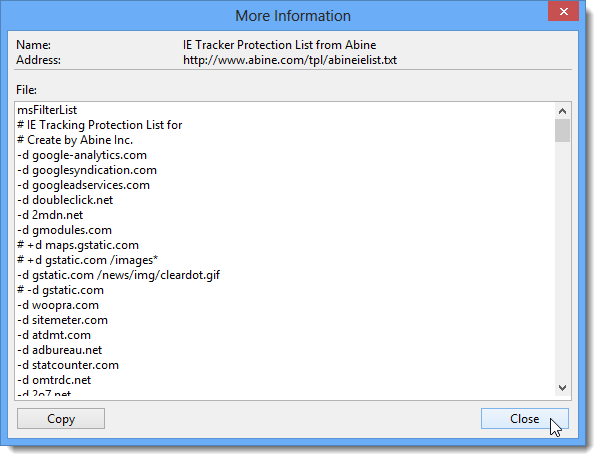Select the '-d atdmt.com' line
Viewport: 601px width, 461px height.
pos(54,335)
